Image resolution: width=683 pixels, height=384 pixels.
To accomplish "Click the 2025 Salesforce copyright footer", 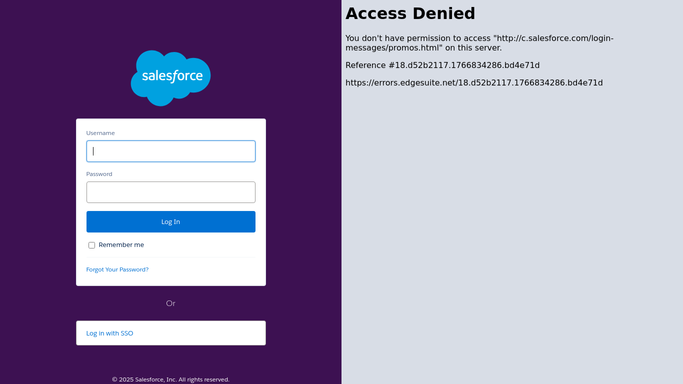I will pyautogui.click(x=171, y=380).
